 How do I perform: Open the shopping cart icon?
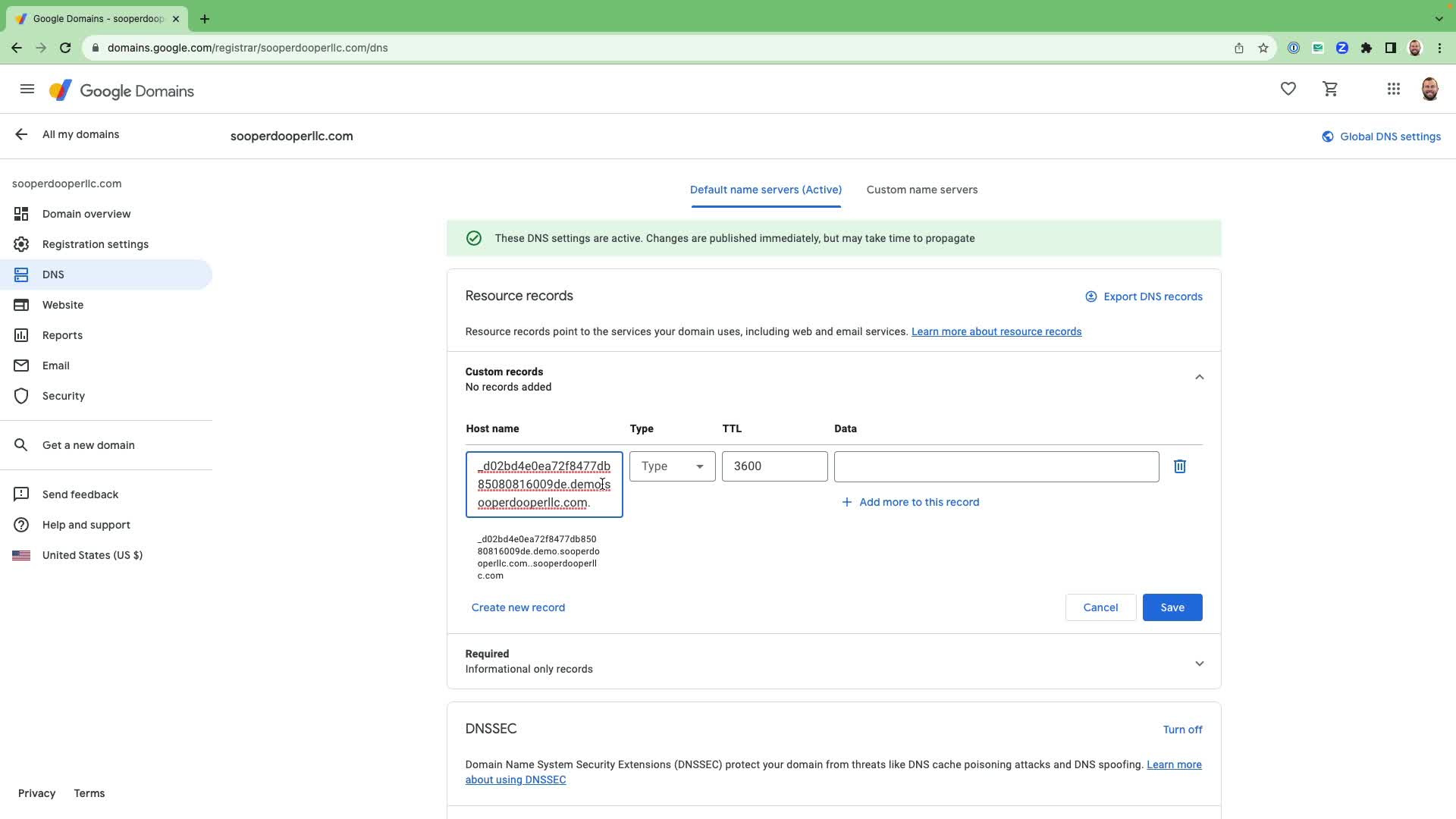click(x=1330, y=89)
